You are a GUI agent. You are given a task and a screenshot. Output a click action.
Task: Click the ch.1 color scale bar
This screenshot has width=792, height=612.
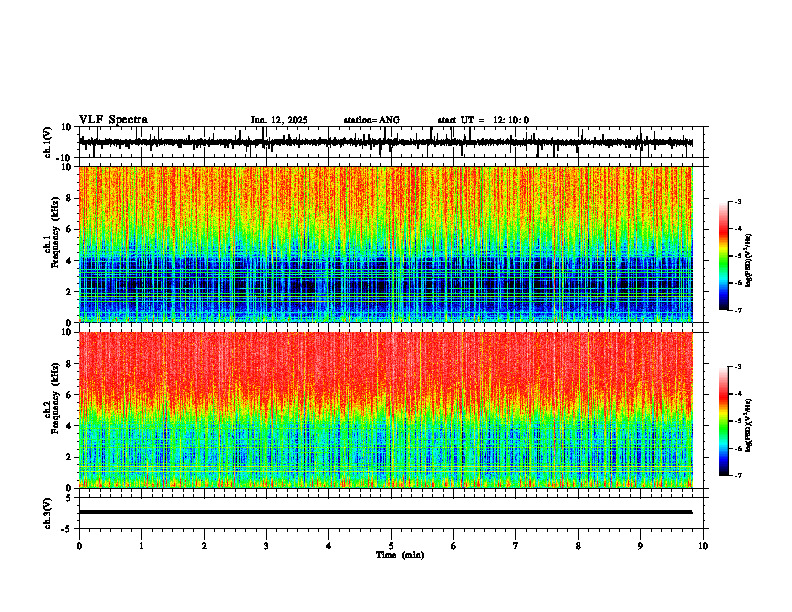click(x=723, y=256)
